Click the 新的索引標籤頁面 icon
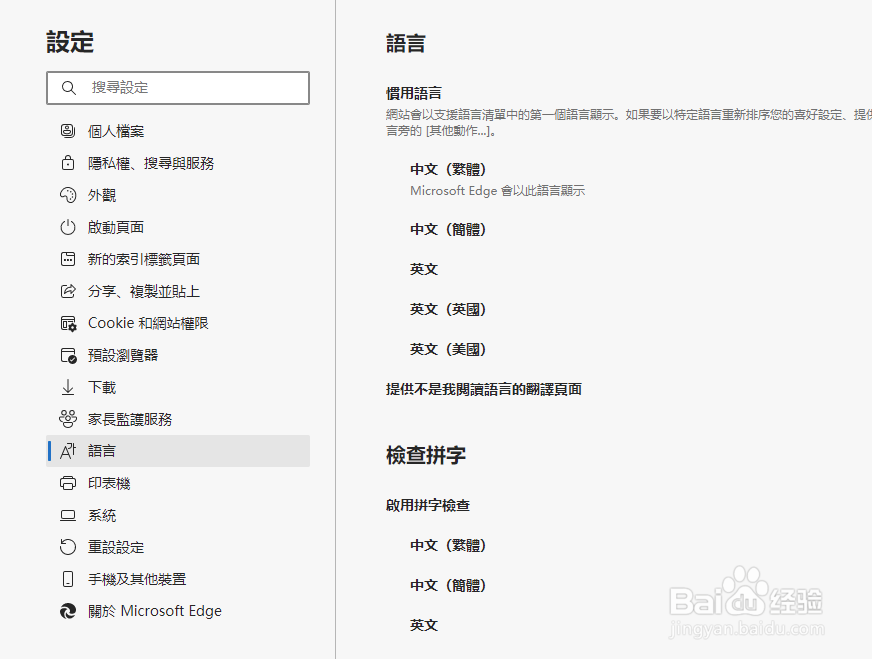 [68, 259]
